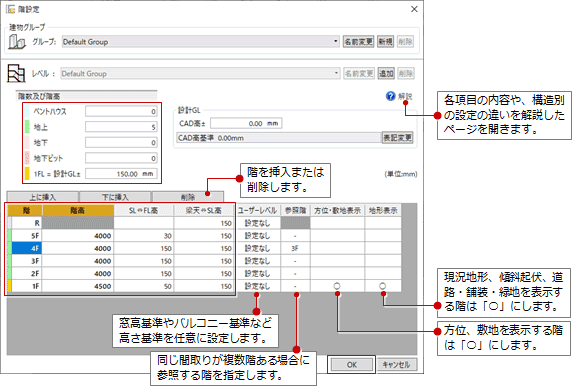Click the 地形表示 column header
This screenshot has width=572, height=390.
pos(383,211)
